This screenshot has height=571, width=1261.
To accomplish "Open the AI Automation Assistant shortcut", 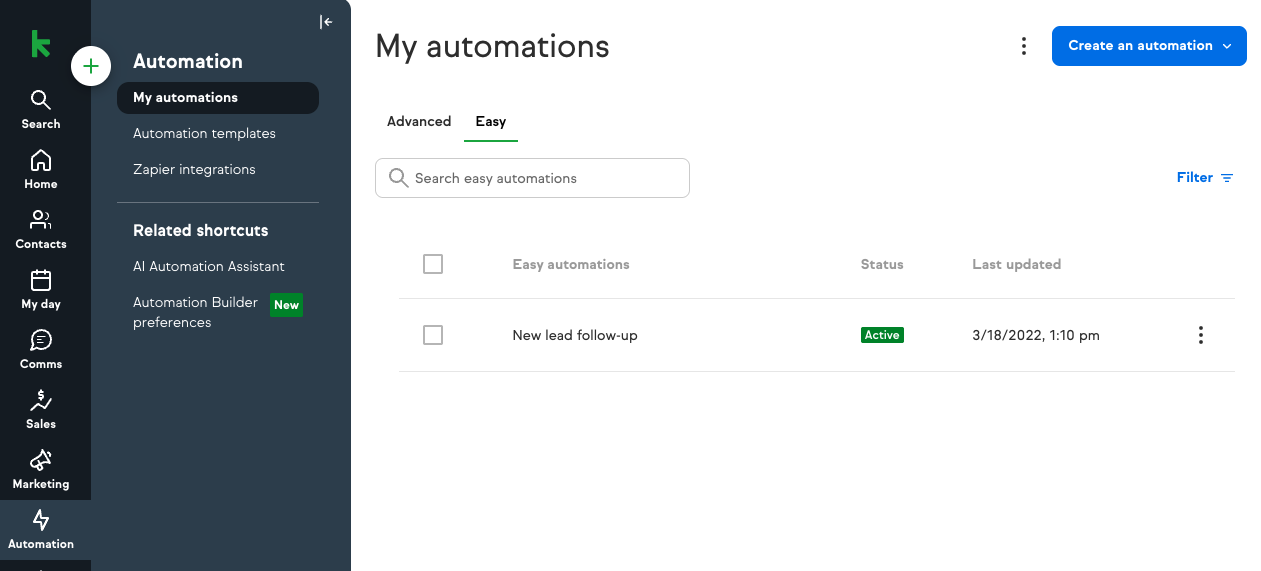I will pos(209,266).
